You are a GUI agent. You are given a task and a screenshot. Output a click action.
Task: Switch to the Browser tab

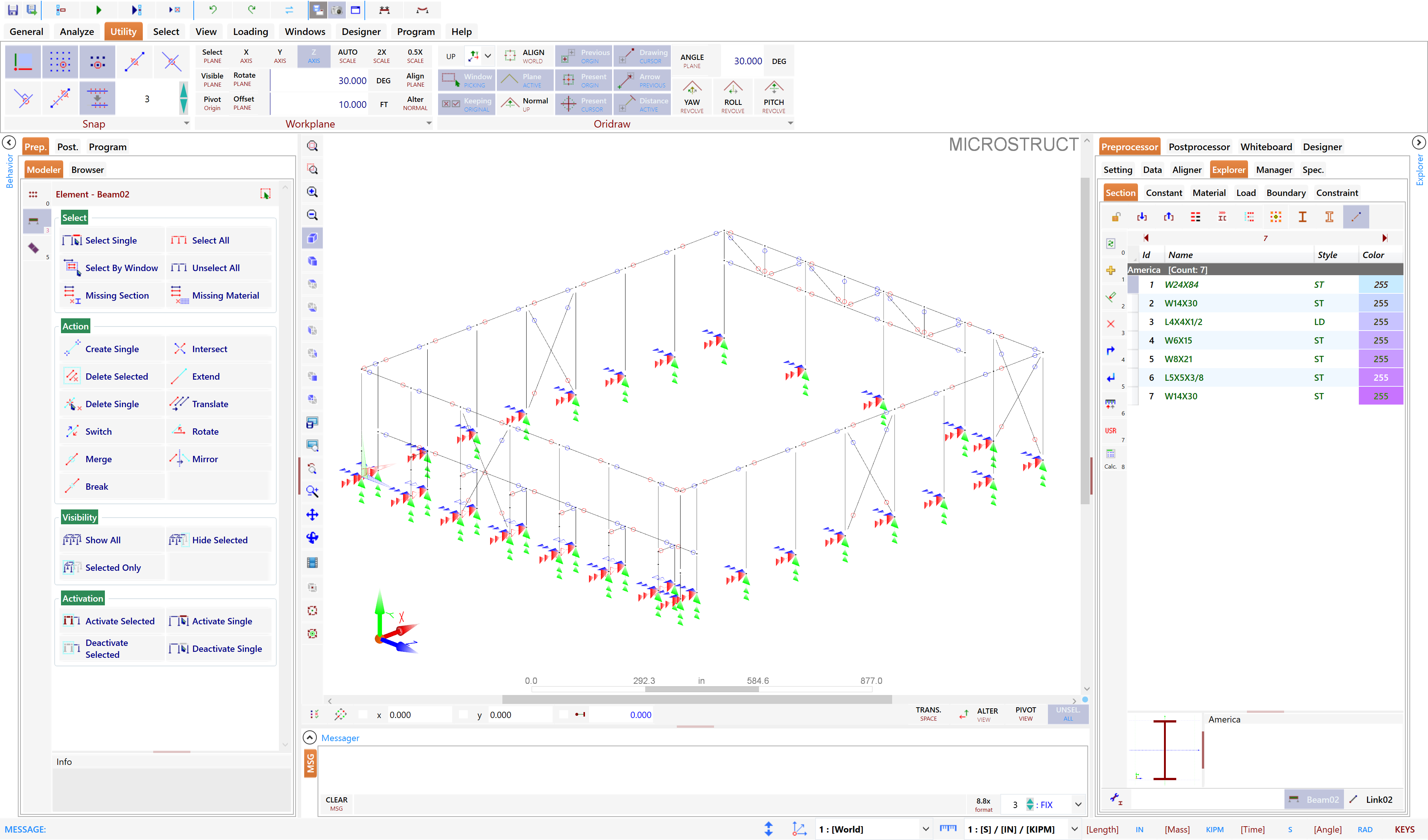pos(87,170)
